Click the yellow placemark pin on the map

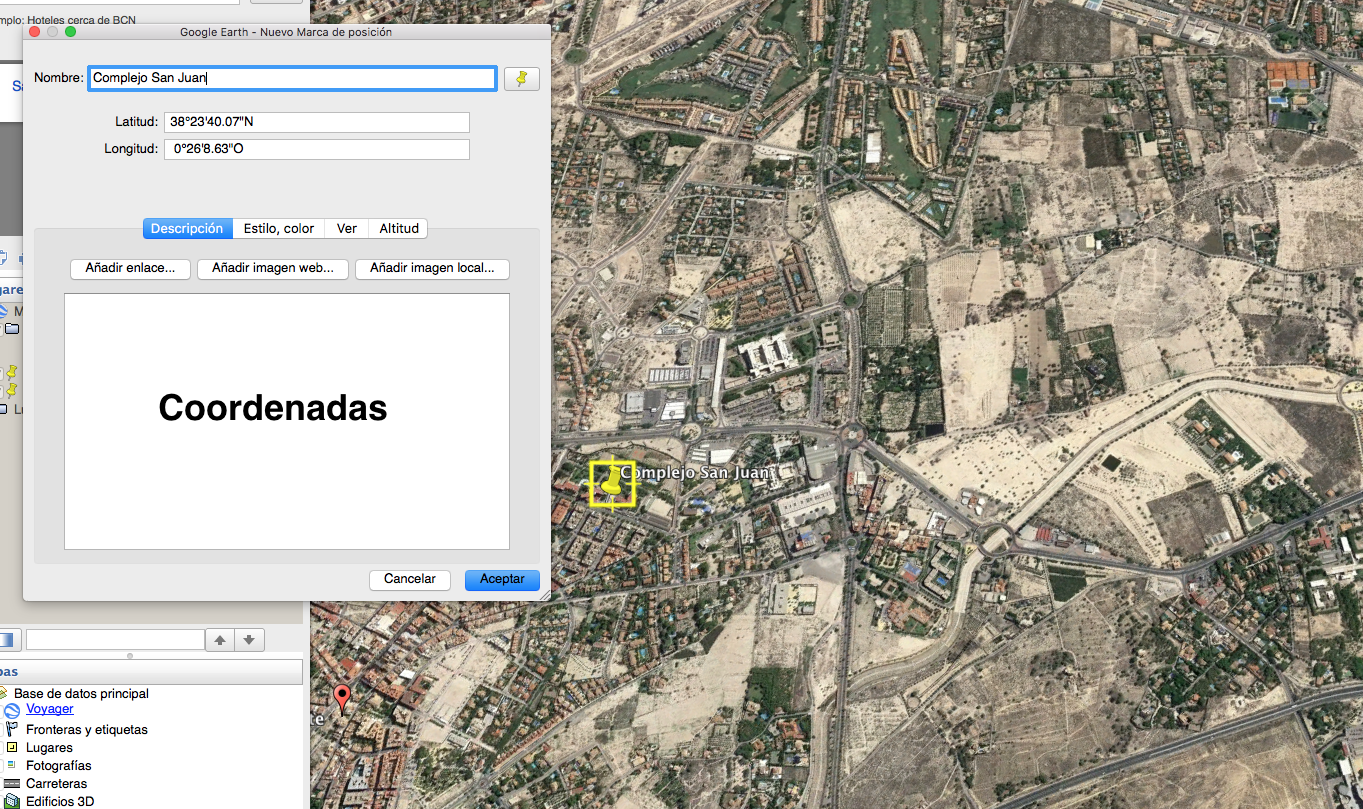click(611, 482)
